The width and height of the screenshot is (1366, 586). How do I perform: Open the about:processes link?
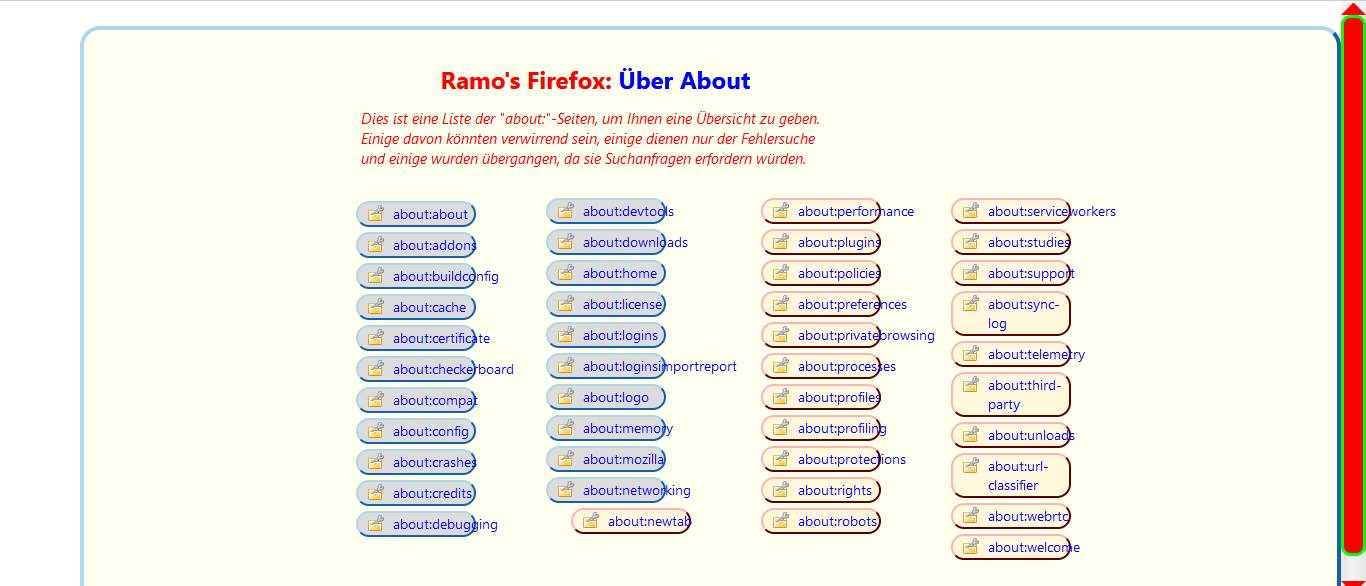[x=847, y=367]
